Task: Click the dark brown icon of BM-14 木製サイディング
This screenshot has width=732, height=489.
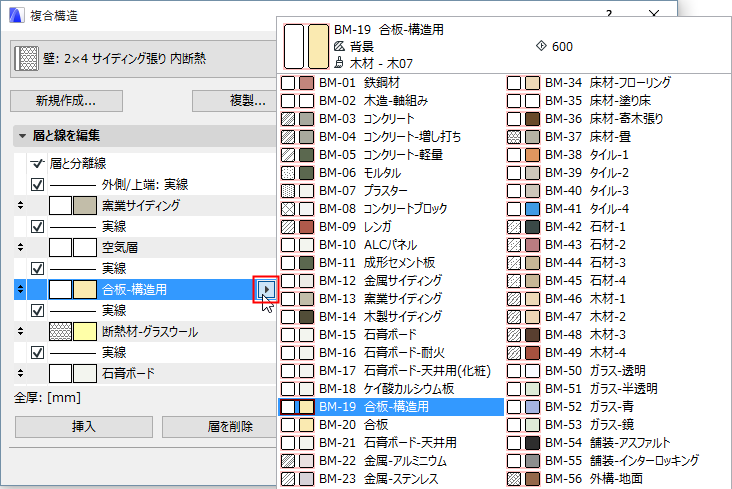Action: point(307,317)
